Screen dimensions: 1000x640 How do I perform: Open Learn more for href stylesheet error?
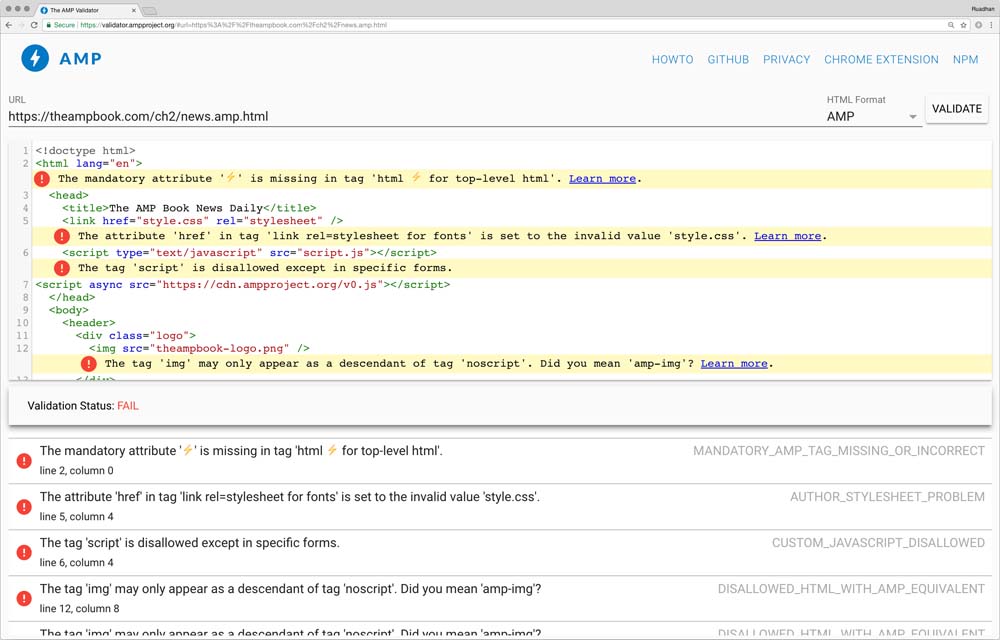click(x=787, y=236)
